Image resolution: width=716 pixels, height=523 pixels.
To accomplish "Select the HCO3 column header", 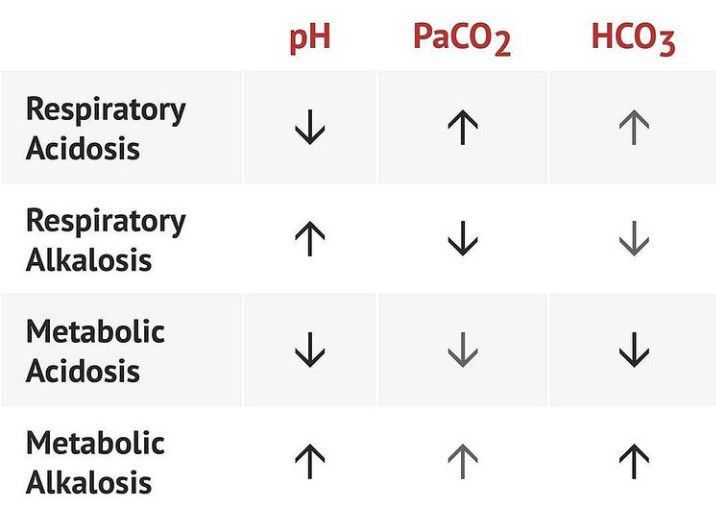I will click(x=632, y=38).
